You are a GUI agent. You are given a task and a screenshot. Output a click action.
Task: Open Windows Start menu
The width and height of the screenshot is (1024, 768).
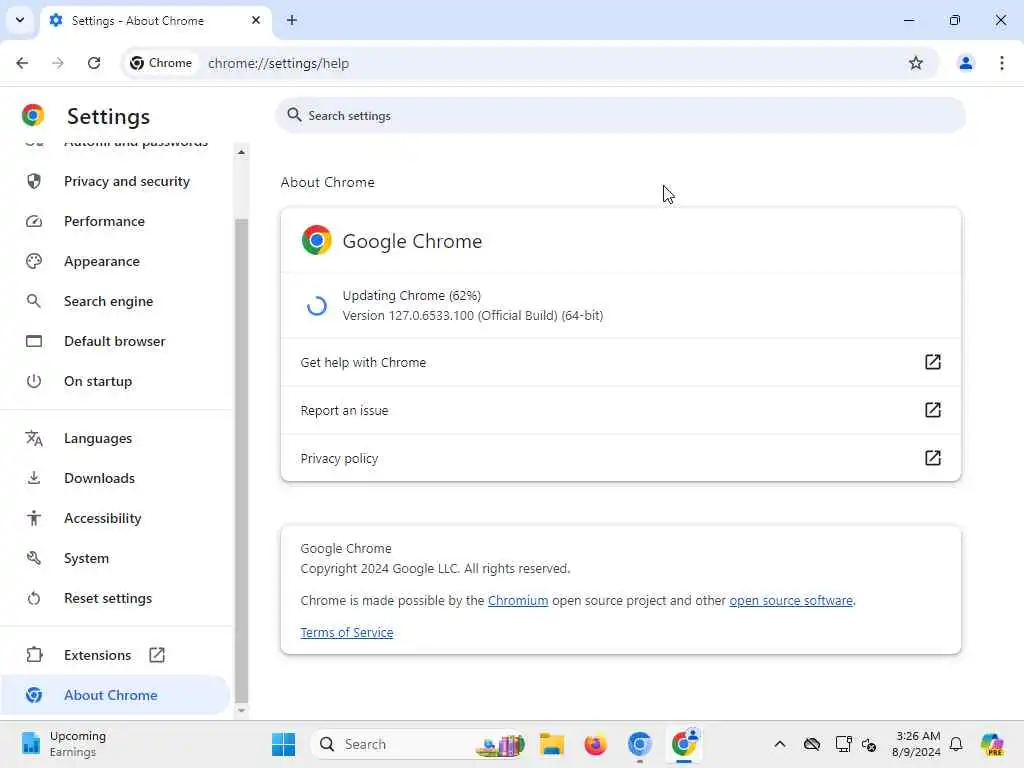[283, 744]
